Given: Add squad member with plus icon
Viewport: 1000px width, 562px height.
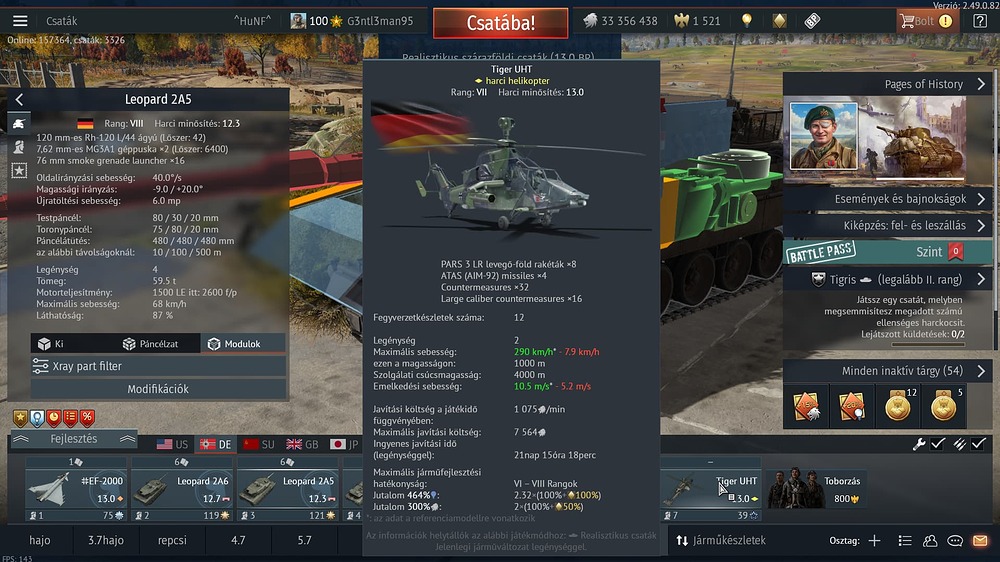Looking at the screenshot, I should (874, 540).
